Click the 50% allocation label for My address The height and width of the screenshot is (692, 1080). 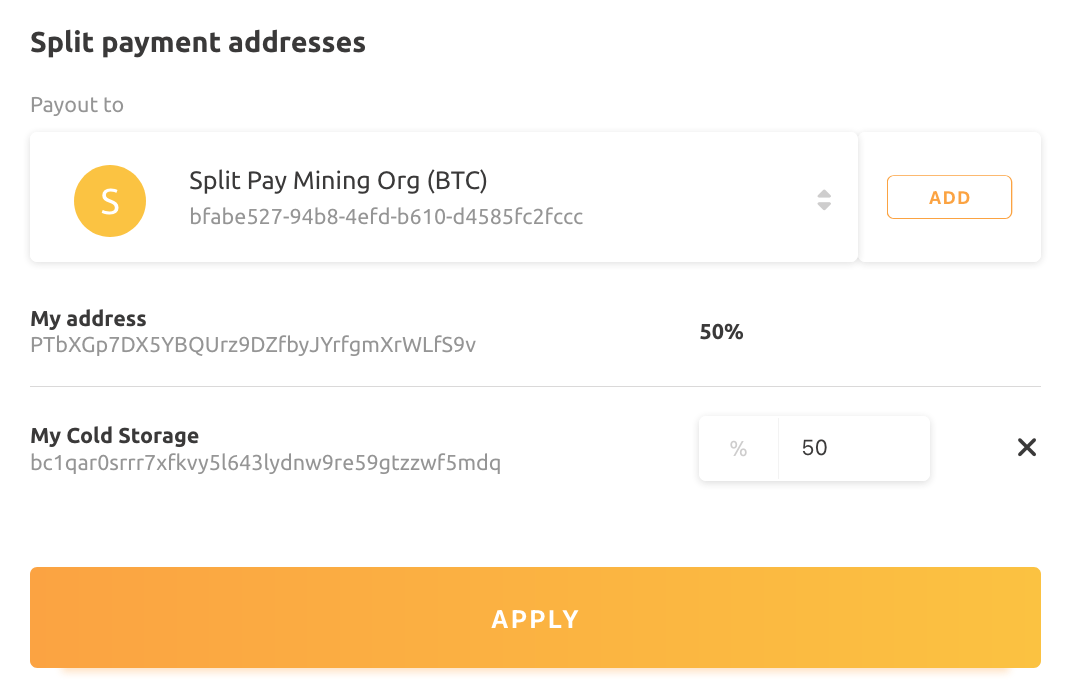721,331
